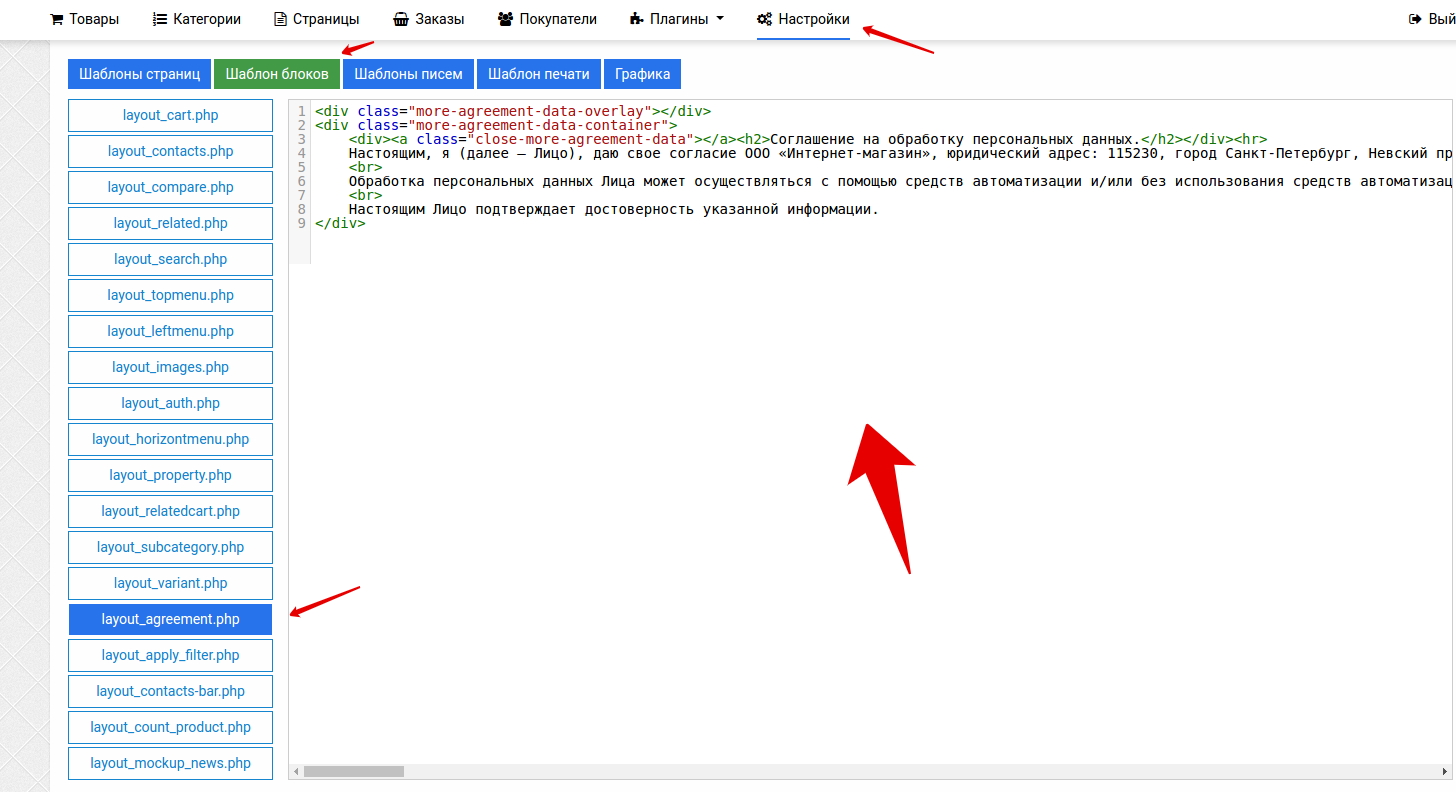Open layout_variant.php template
Image resolution: width=1456 pixels, height=792 pixels.
pos(170,583)
